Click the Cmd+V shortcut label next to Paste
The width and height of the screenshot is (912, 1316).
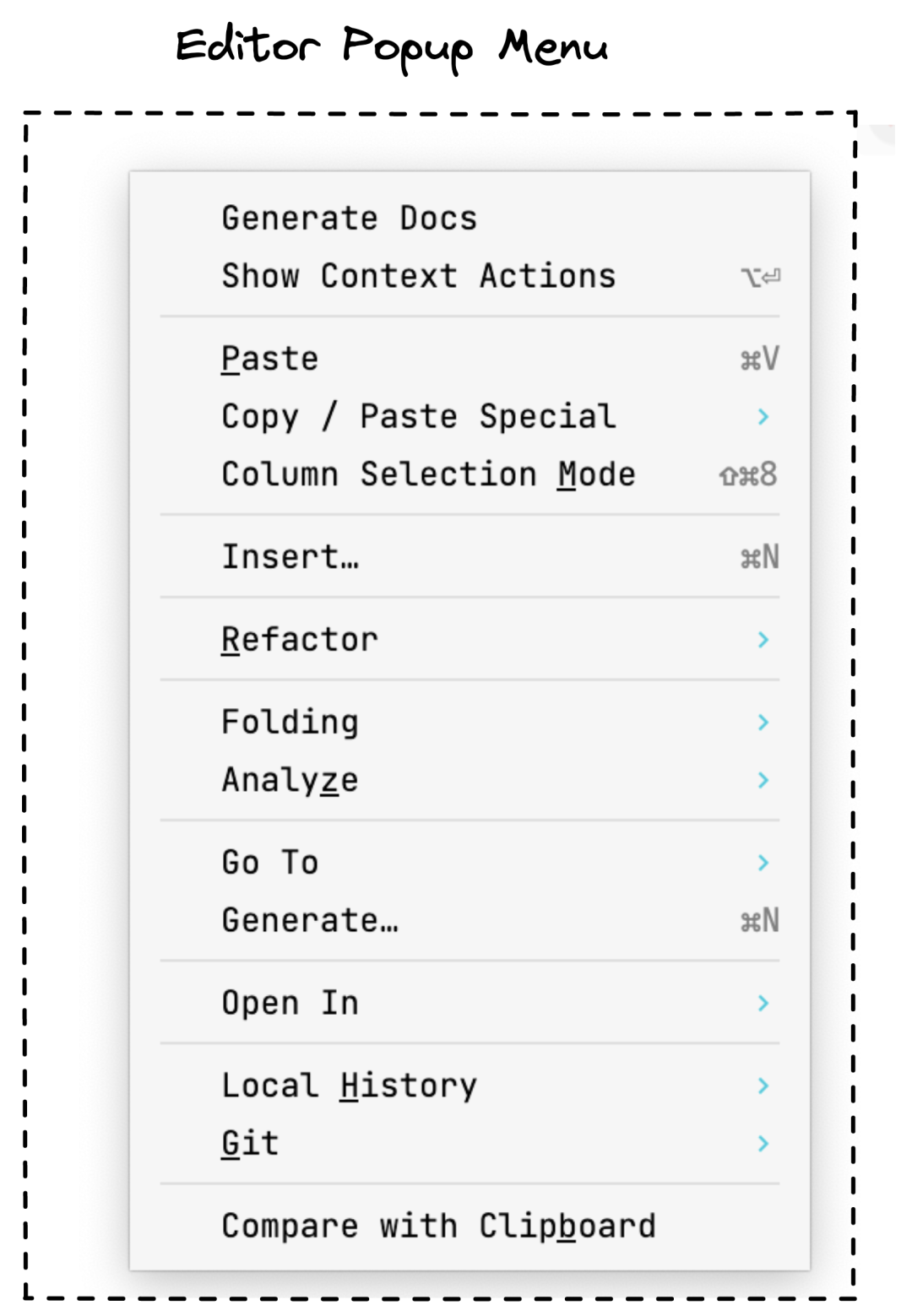coord(758,357)
